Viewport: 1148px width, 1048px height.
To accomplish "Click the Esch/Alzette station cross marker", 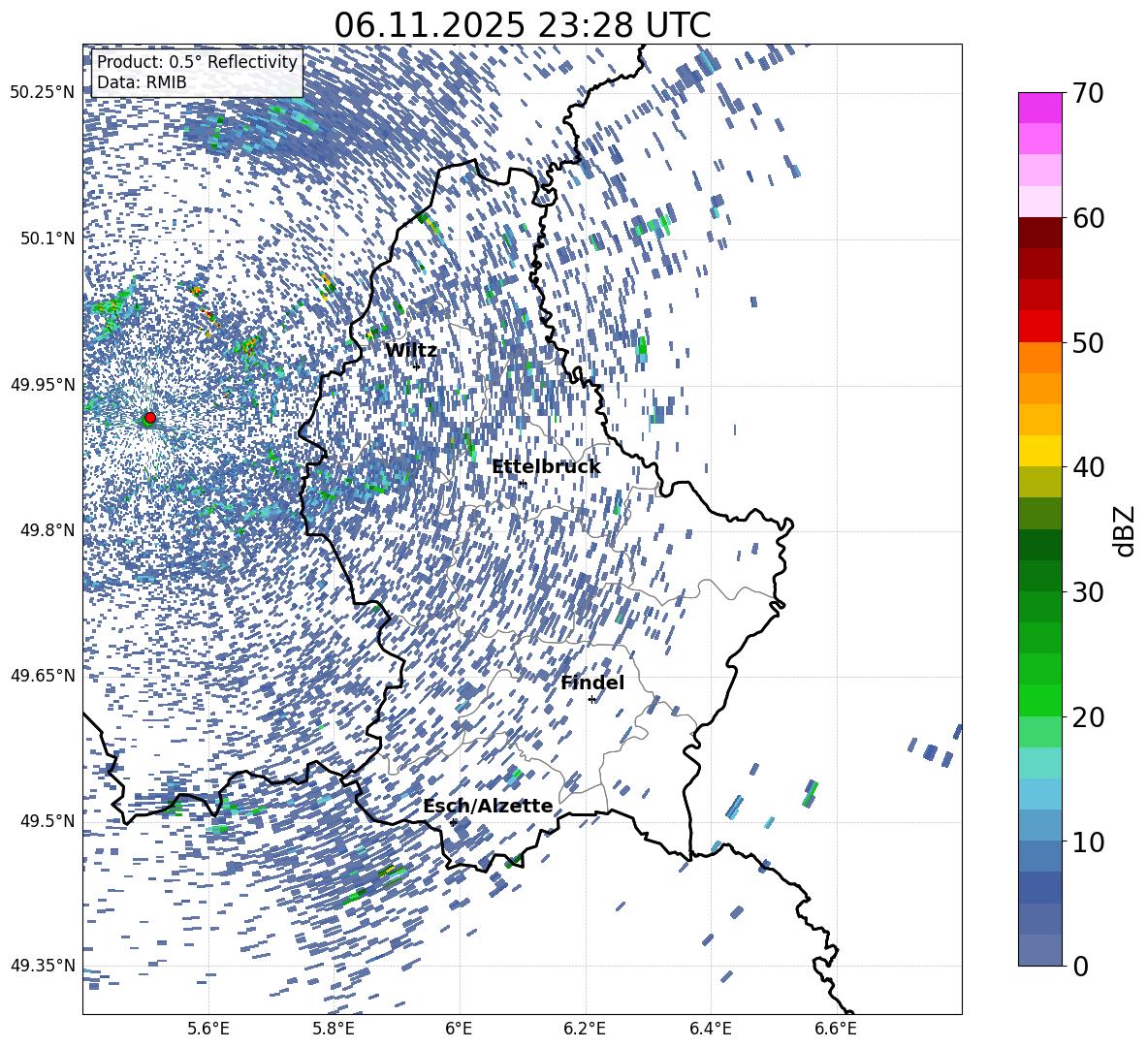I will point(453,822).
